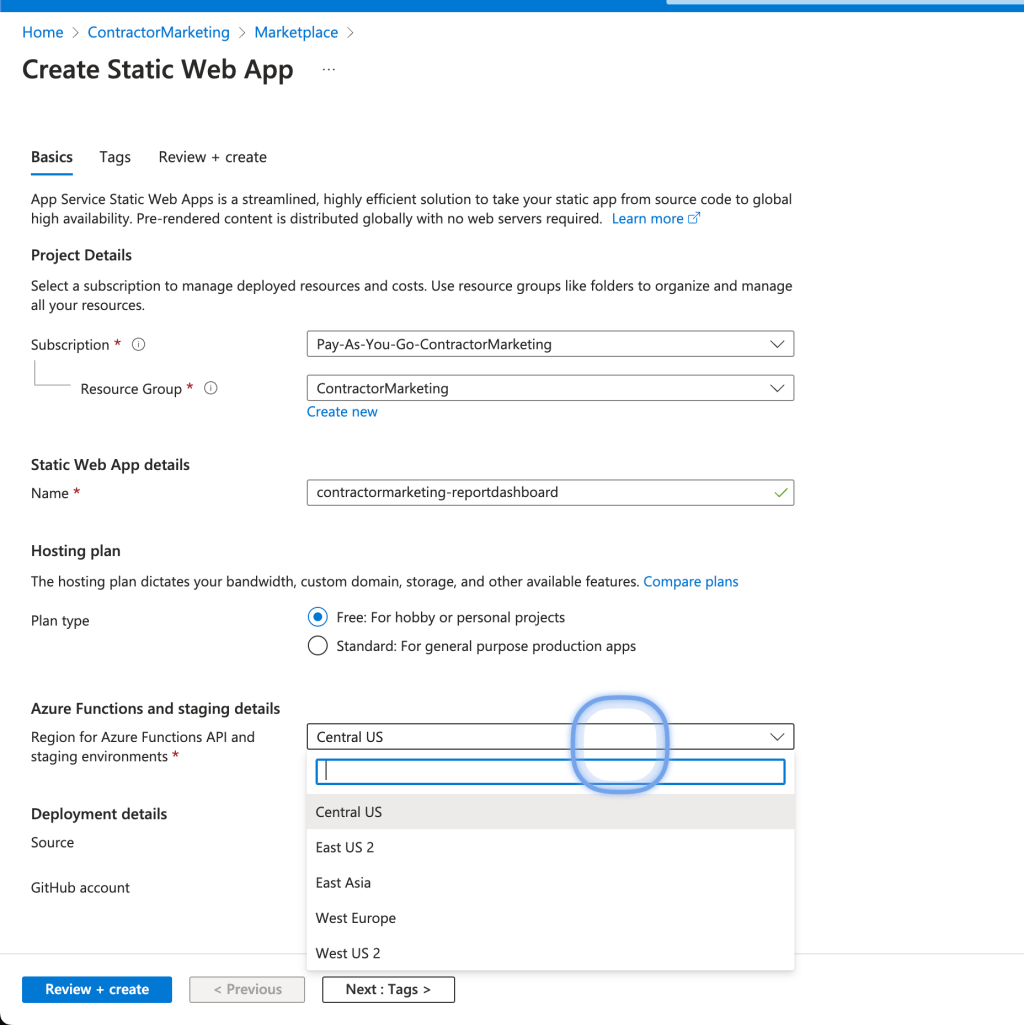The width and height of the screenshot is (1024, 1025).
Task: Click the Next : Tags button
Action: 388,989
